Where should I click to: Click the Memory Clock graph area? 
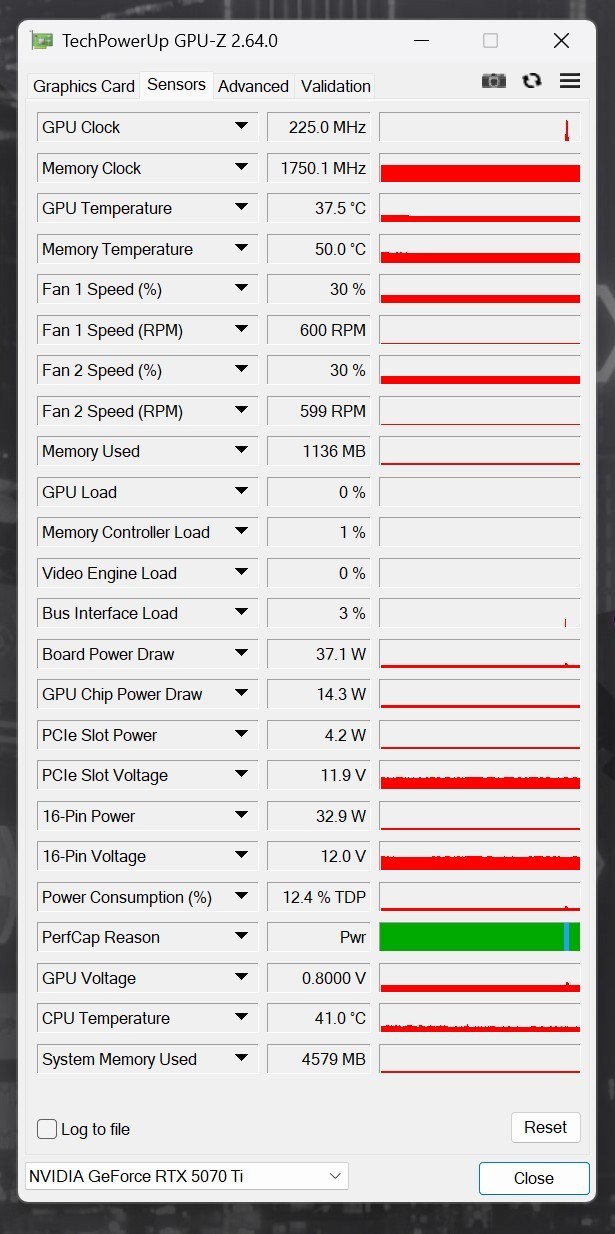478,167
